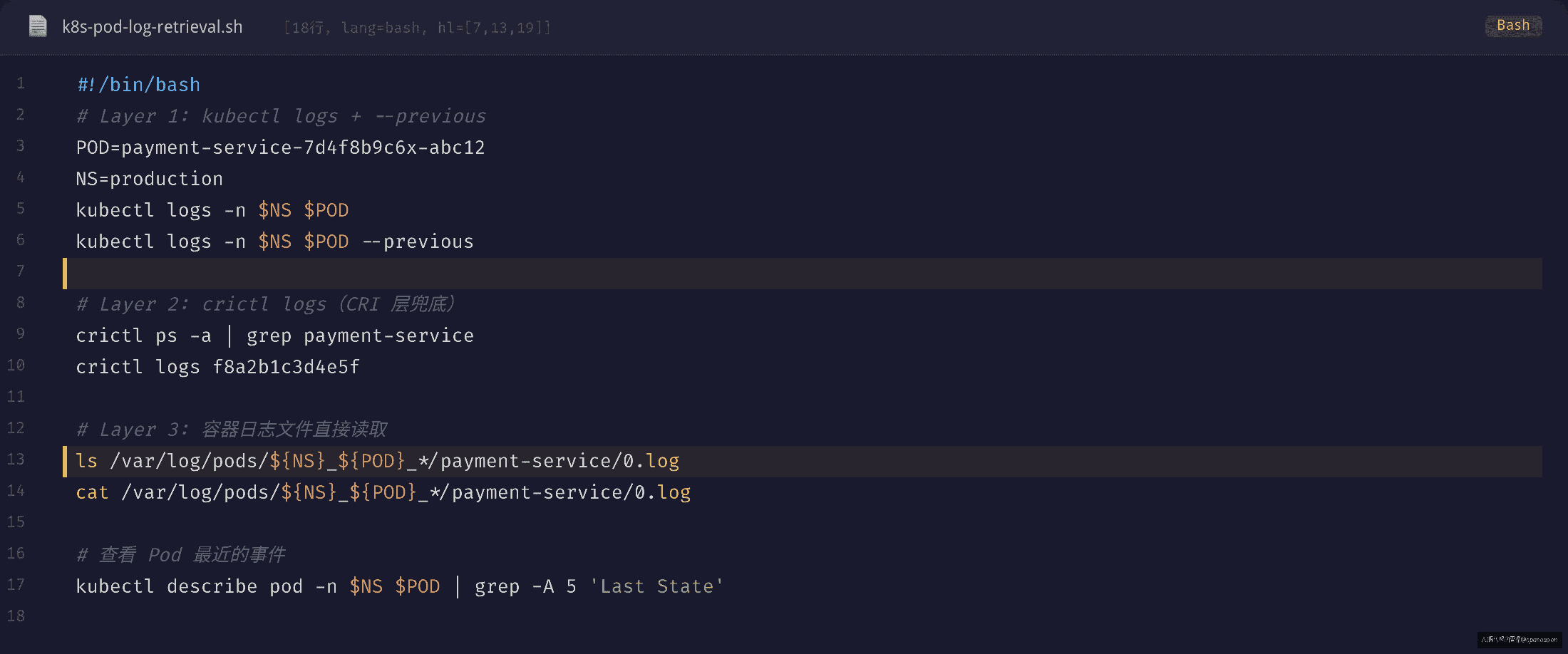Click the watermark label at bottom right
1568x654 pixels.
(x=1520, y=639)
